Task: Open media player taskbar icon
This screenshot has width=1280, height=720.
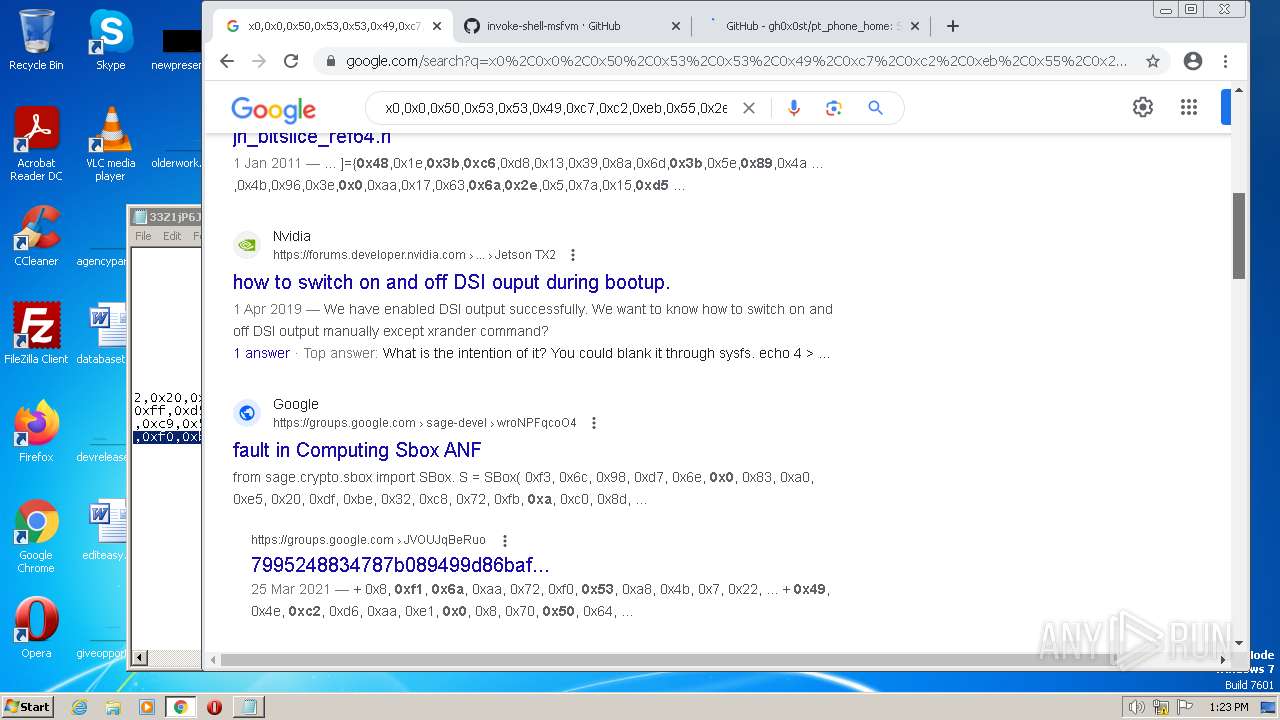Action: click(x=147, y=707)
